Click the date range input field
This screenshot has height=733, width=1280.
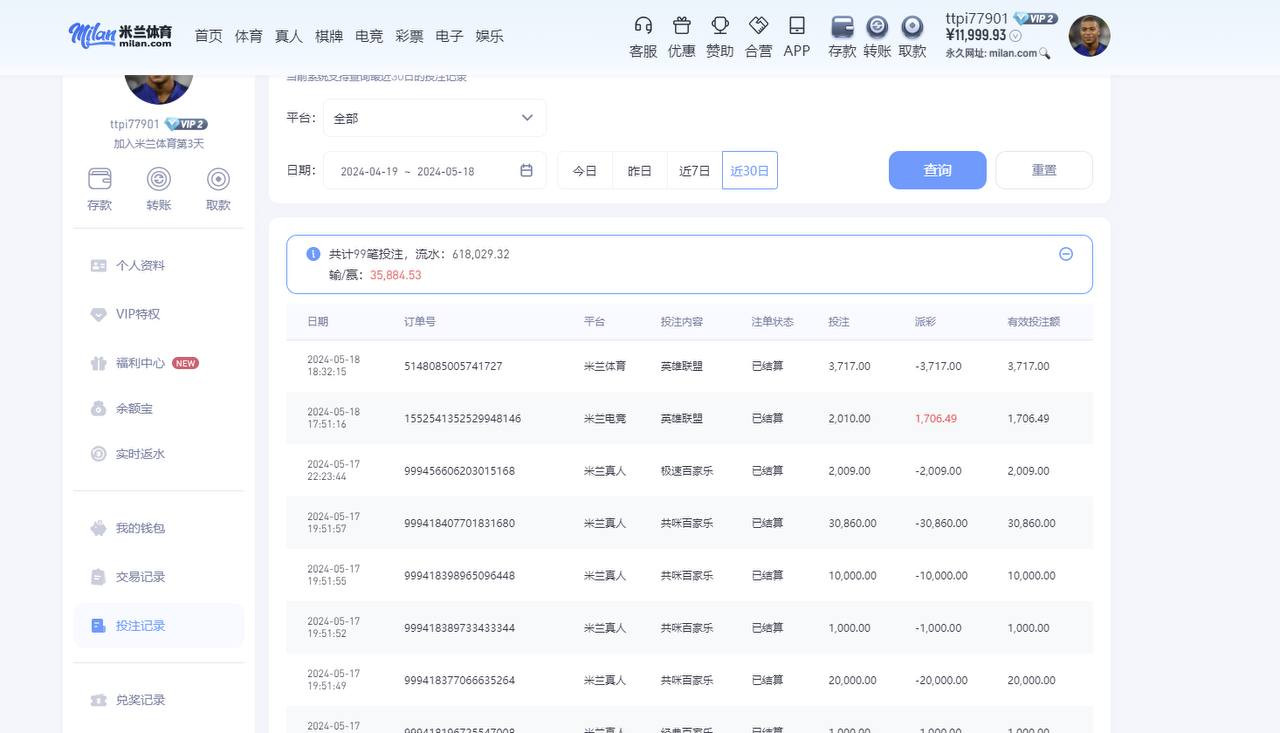[x=435, y=171]
